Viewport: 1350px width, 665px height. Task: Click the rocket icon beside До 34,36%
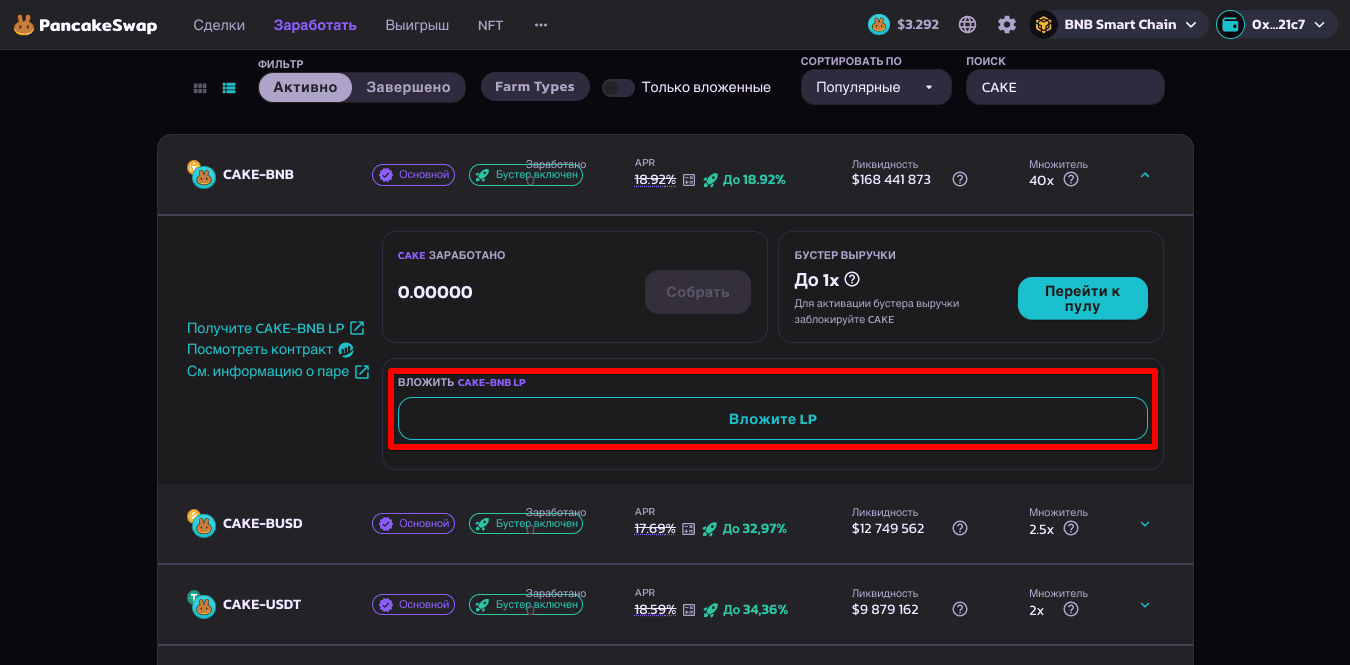tap(710, 609)
